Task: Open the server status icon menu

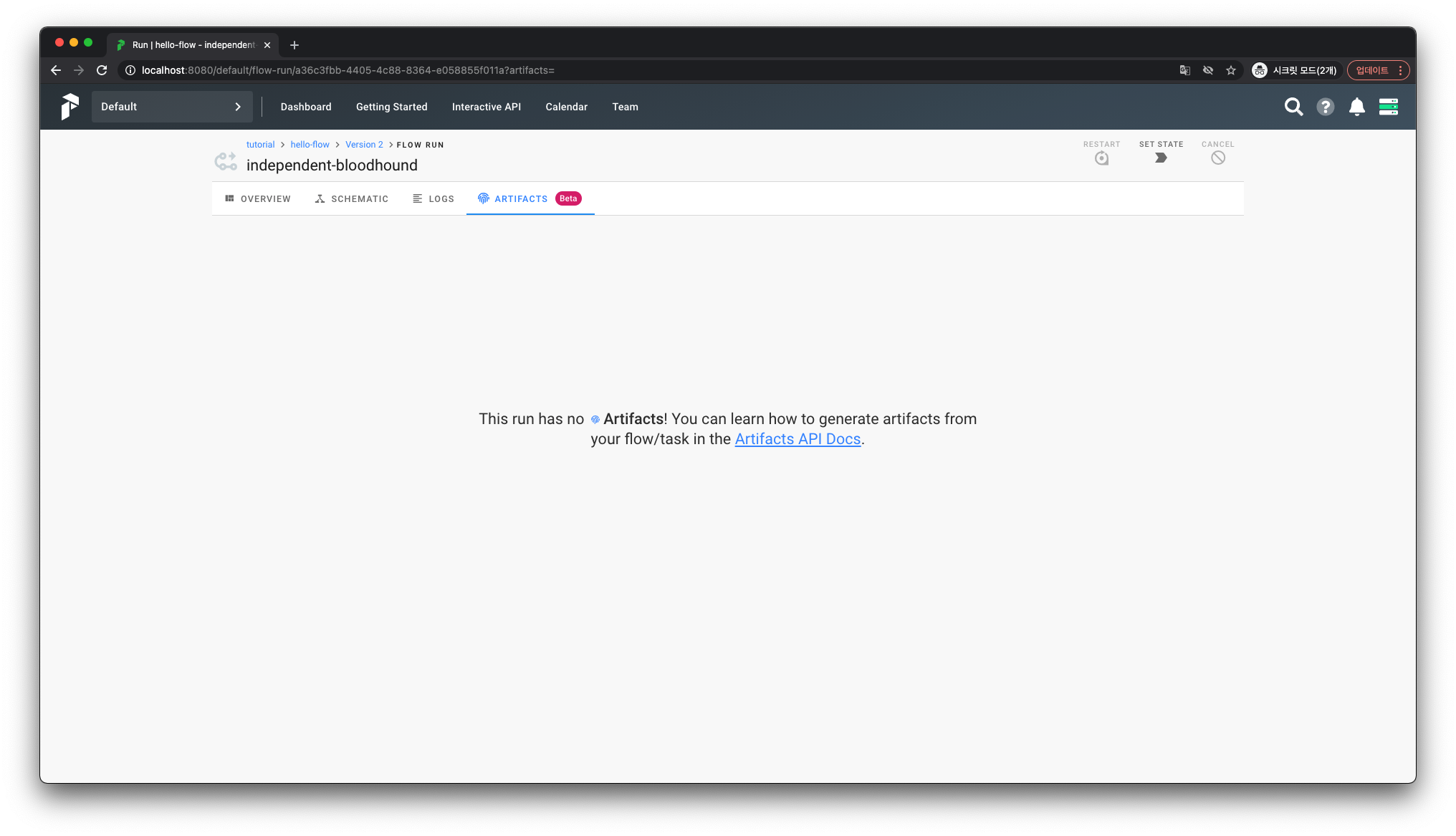Action: 1388,107
